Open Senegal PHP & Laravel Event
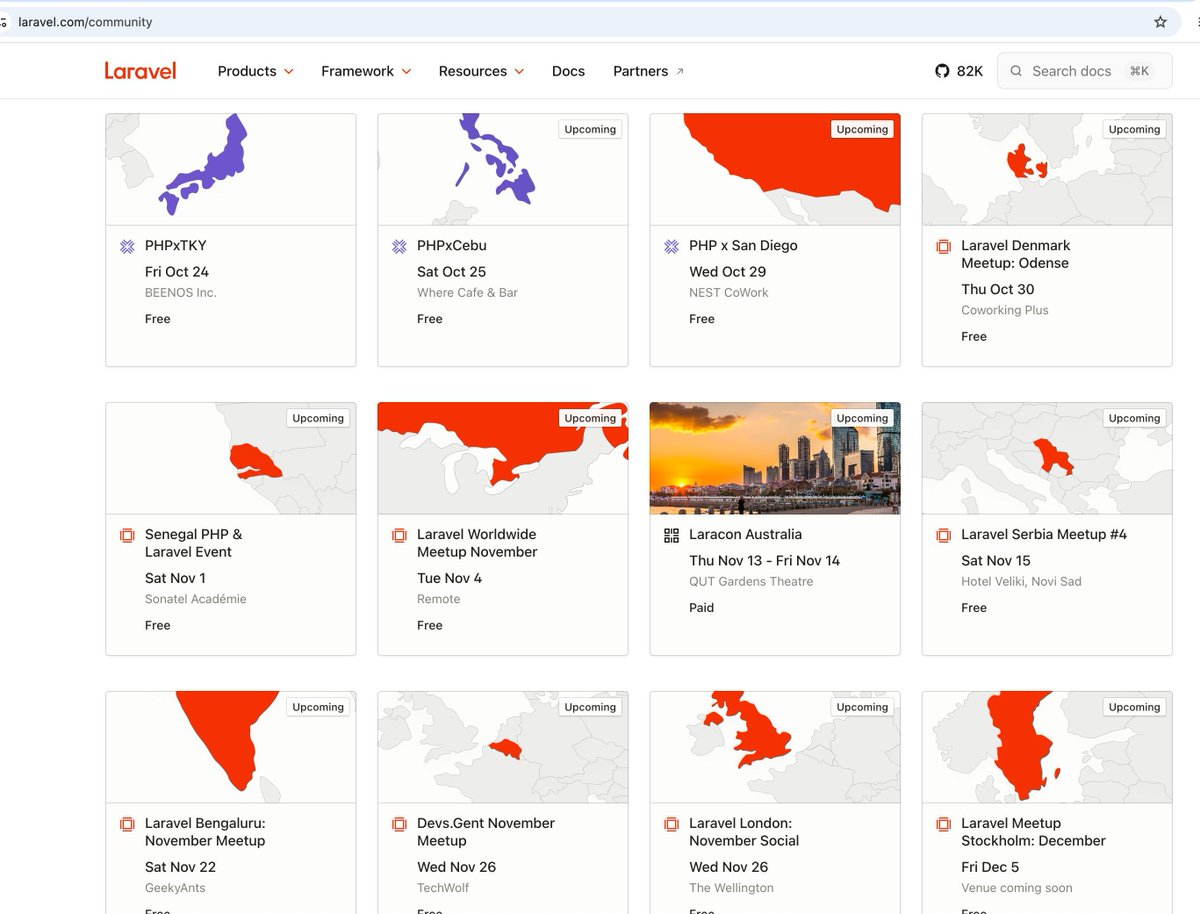The image size is (1200, 914). tap(194, 543)
